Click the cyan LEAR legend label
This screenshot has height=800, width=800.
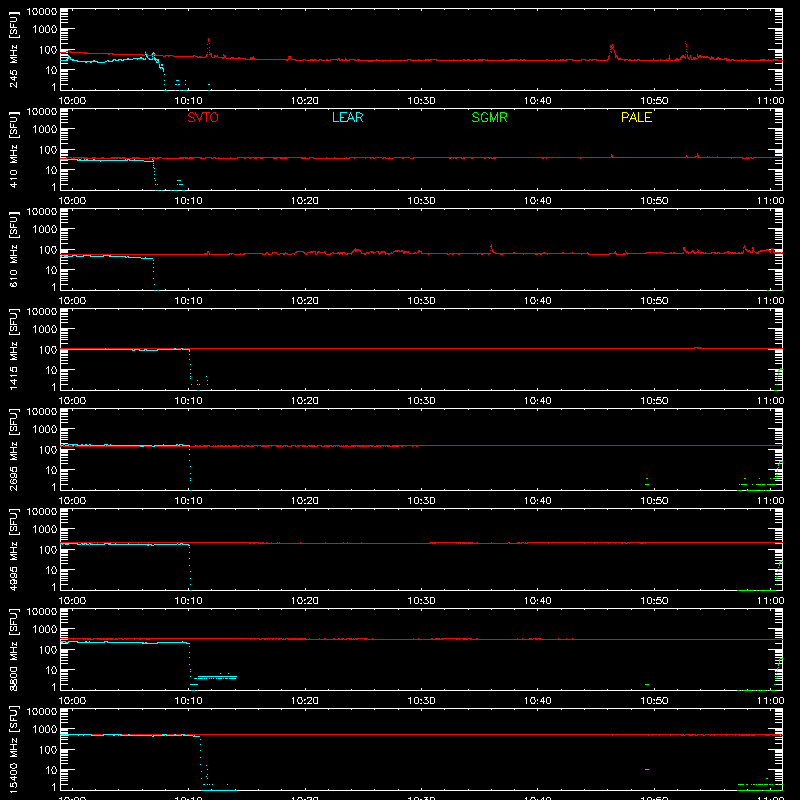tap(347, 117)
